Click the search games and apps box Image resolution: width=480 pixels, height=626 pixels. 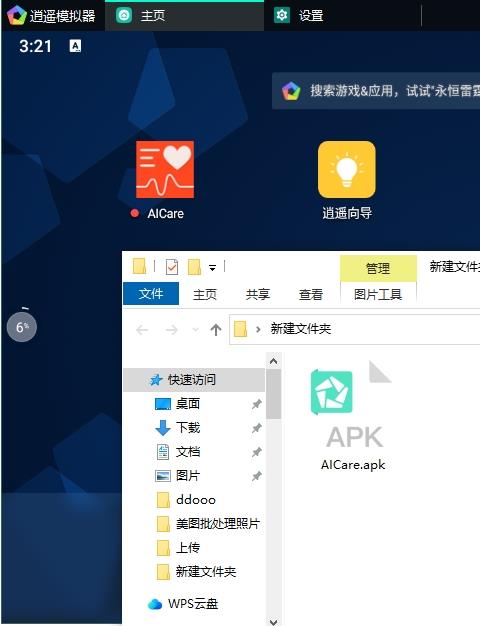pos(376,91)
